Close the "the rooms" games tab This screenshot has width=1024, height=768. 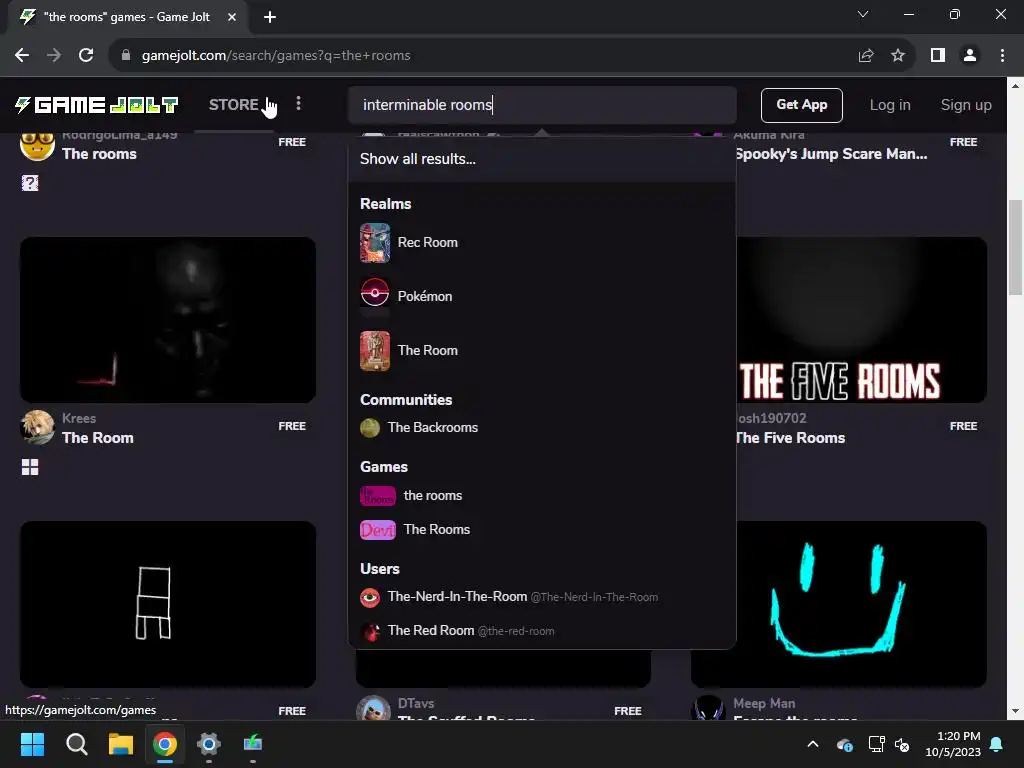(232, 17)
